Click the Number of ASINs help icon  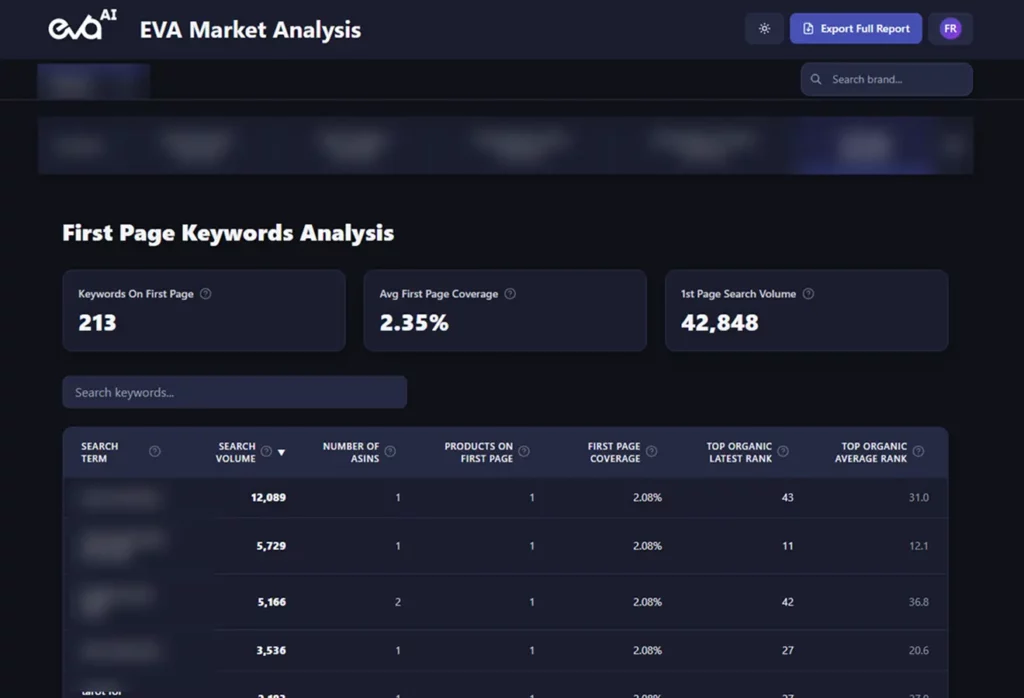click(x=390, y=452)
